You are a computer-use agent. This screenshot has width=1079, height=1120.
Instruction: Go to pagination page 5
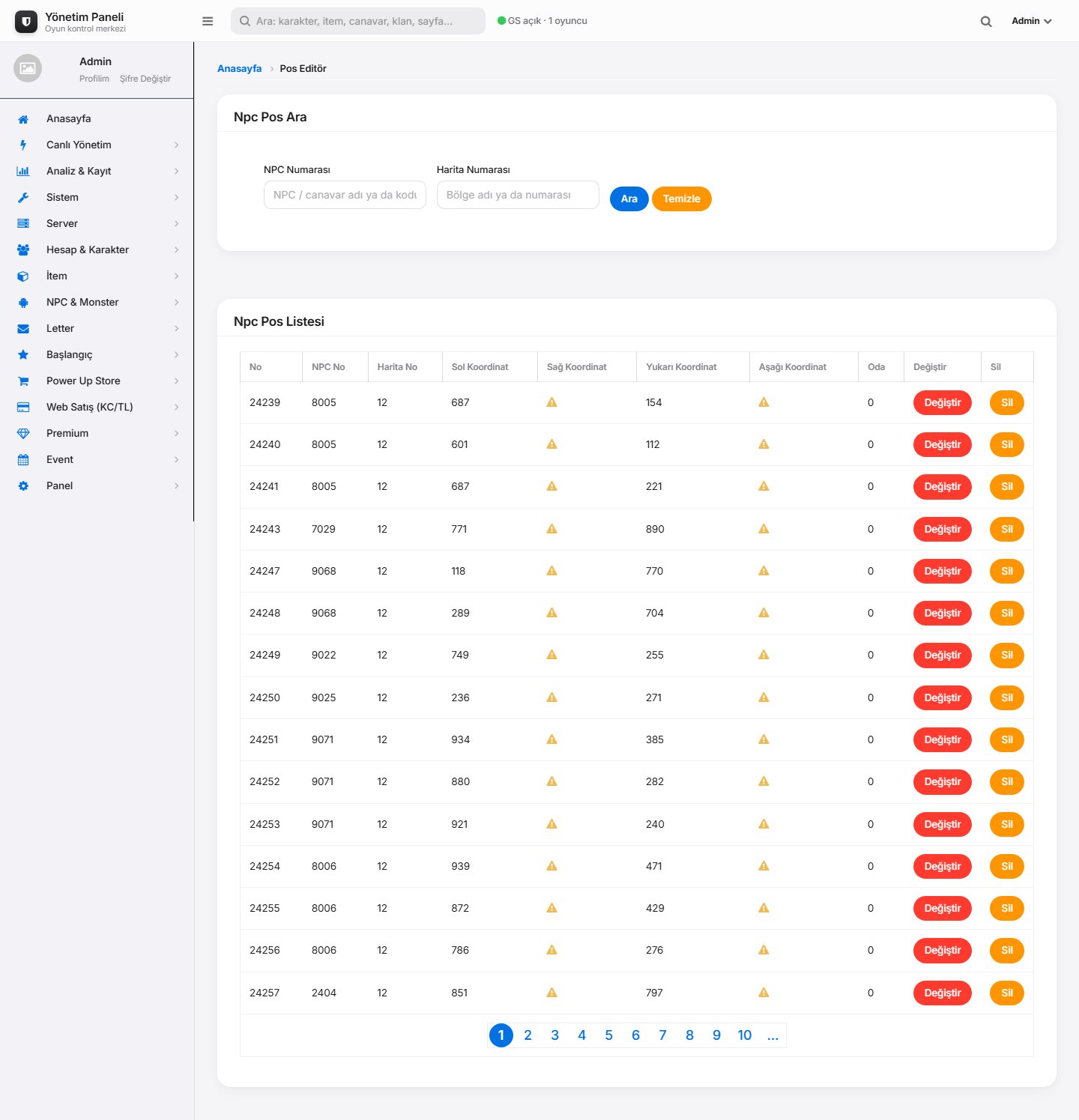608,1035
